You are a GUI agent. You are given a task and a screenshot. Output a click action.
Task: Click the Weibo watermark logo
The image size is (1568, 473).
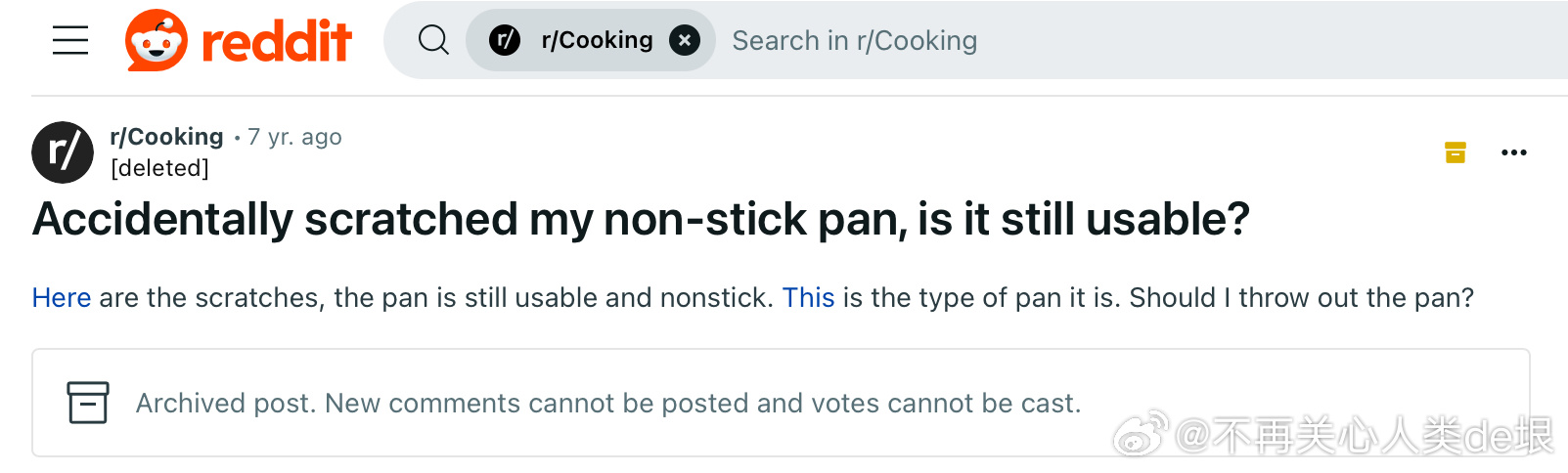pos(1141,433)
